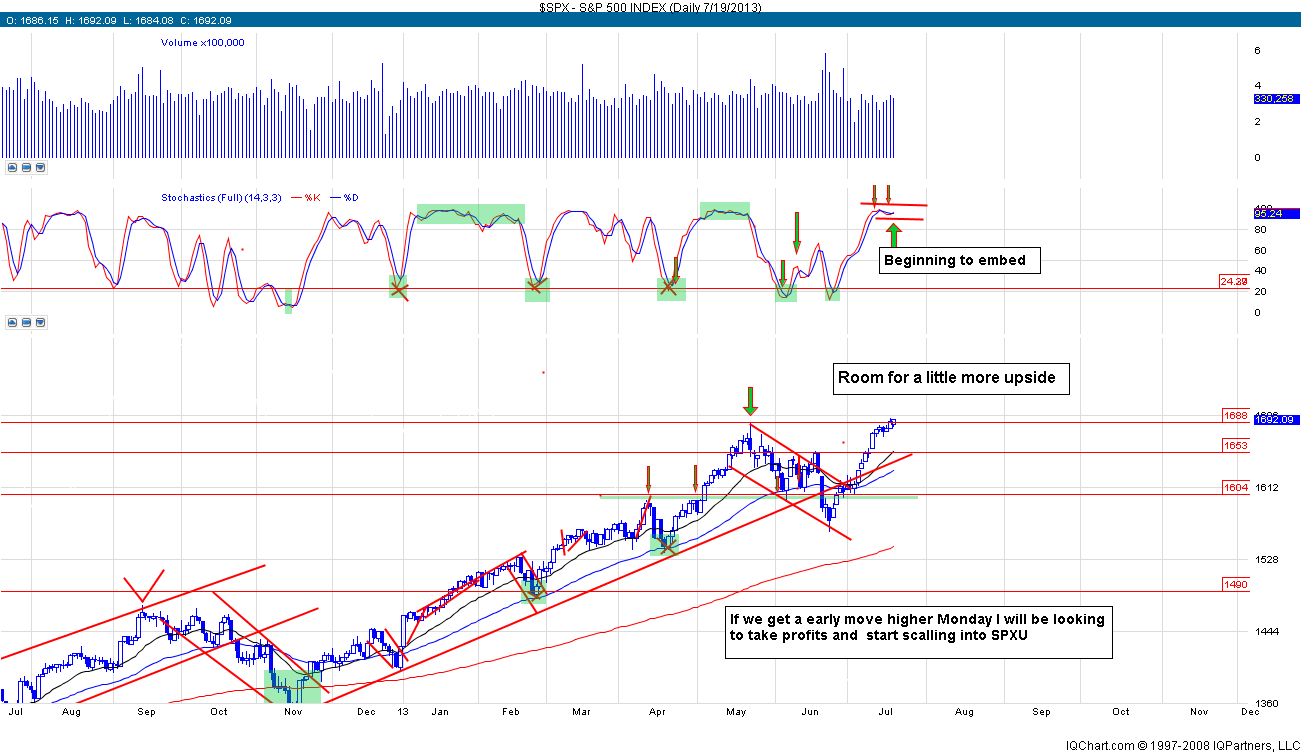1301x752 pixels.
Task: Open the IQChart.com copyright link
Action: point(1181,744)
